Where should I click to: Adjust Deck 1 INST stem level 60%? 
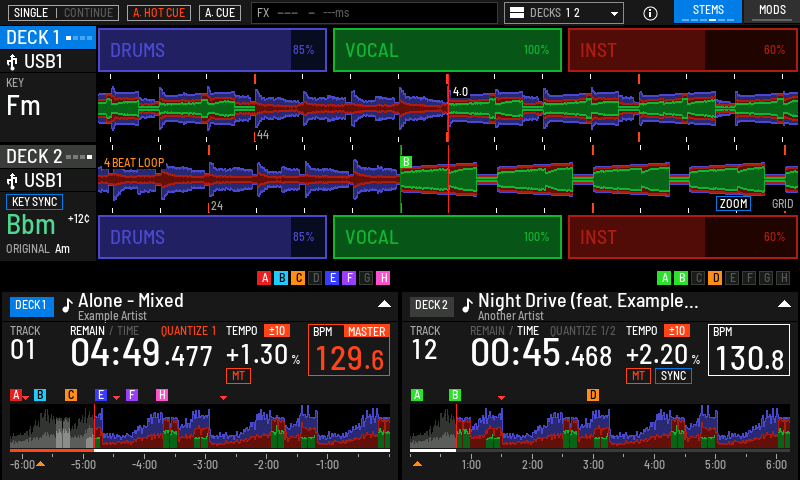coord(683,50)
